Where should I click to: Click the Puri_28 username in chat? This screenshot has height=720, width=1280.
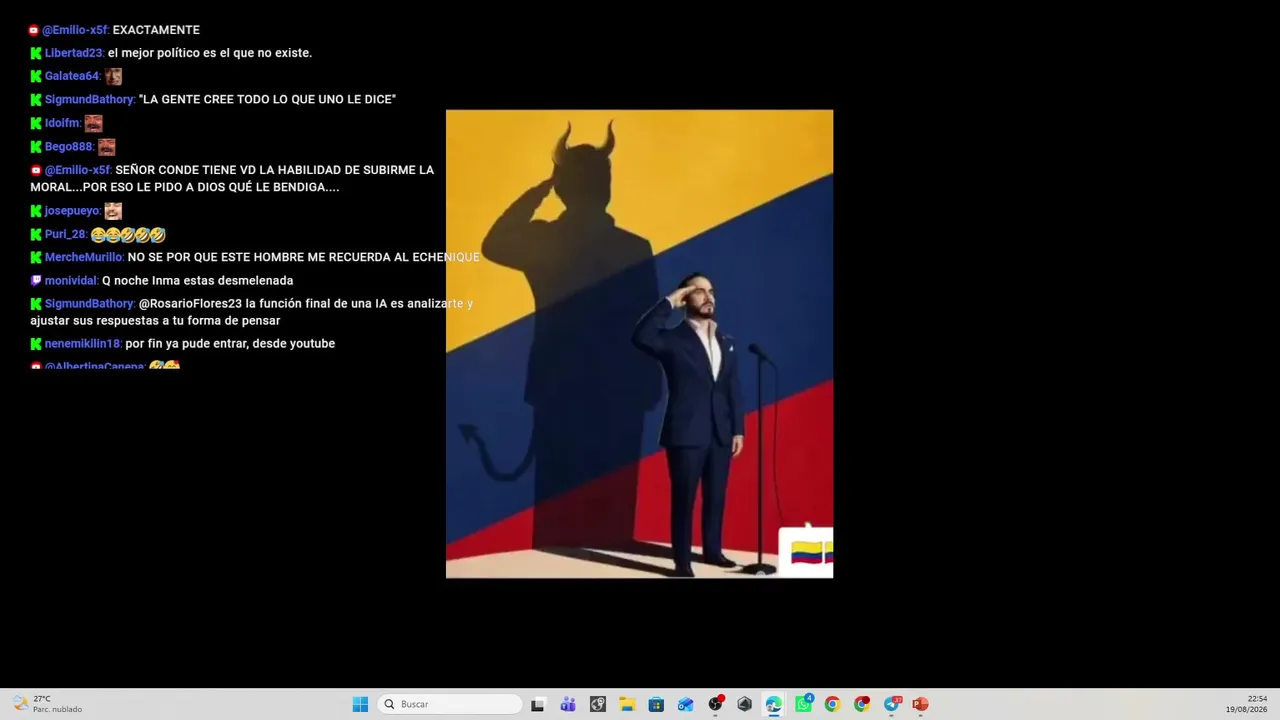(65, 234)
